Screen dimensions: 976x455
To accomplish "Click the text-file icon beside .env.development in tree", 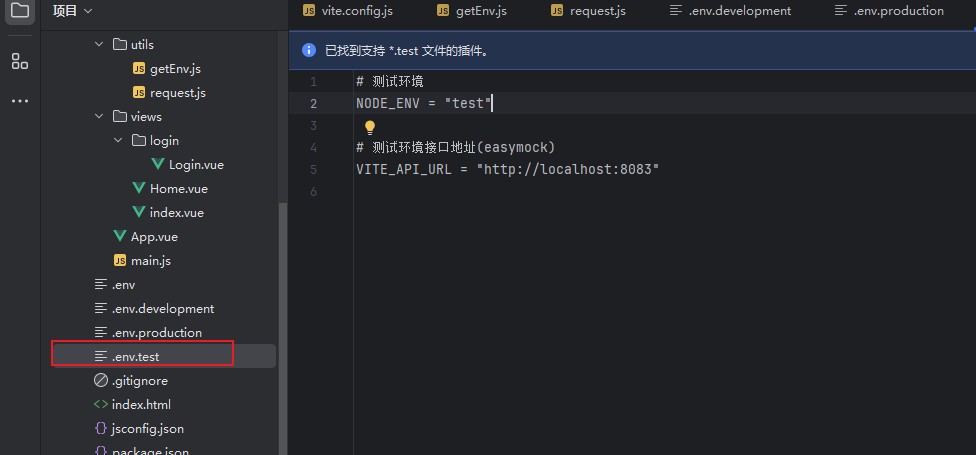I will tap(101, 309).
